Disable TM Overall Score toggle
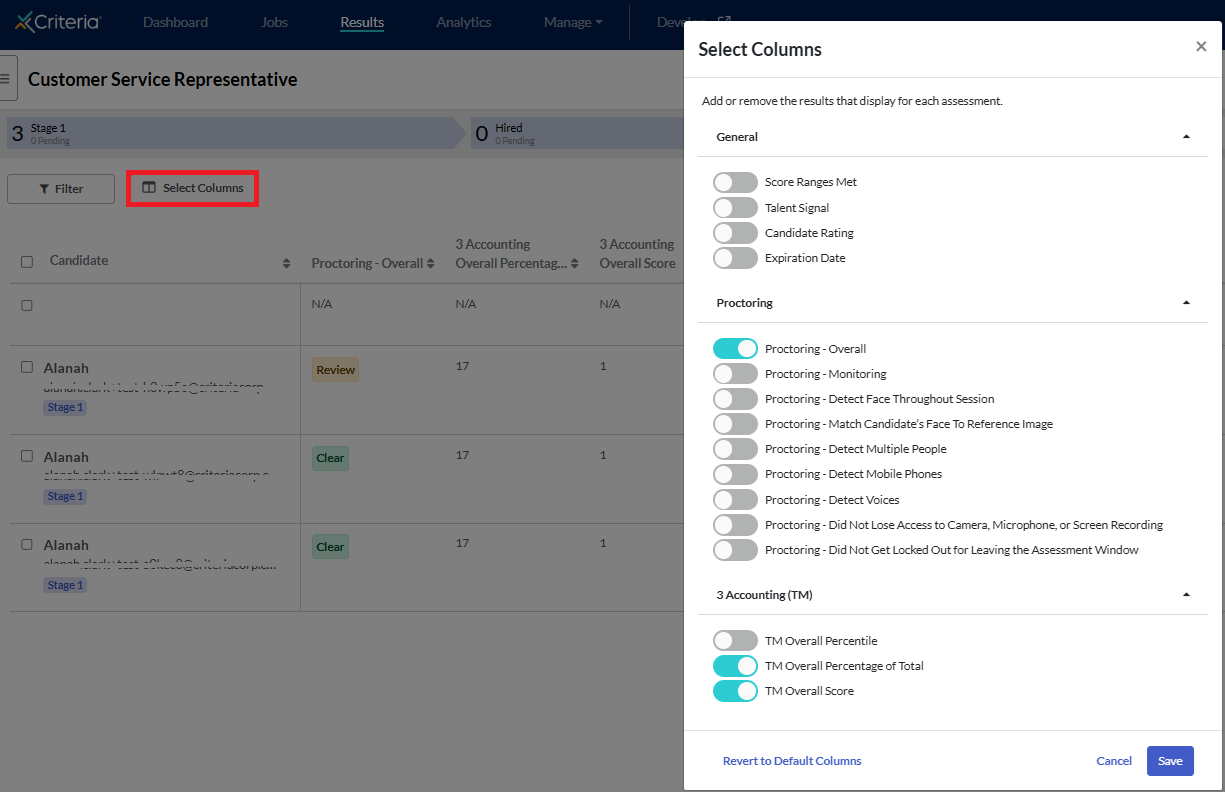 (735, 691)
